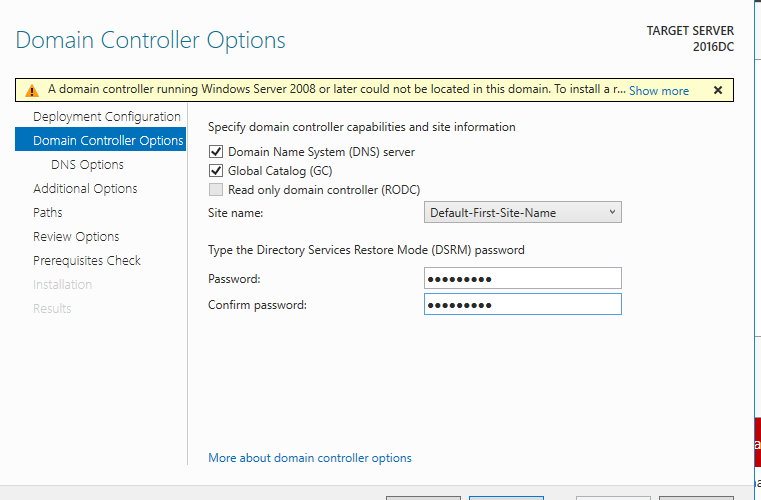Go to Prerequisites Check step
Screen dimensions: 761x500
[87, 261]
